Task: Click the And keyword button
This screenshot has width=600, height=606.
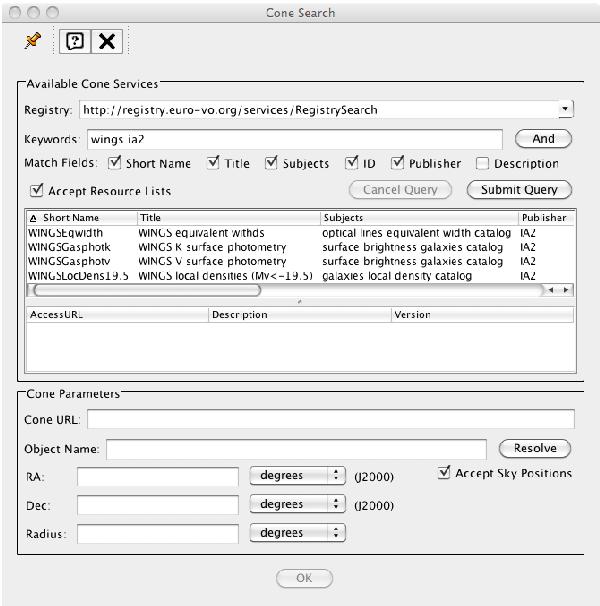Action: [543, 139]
